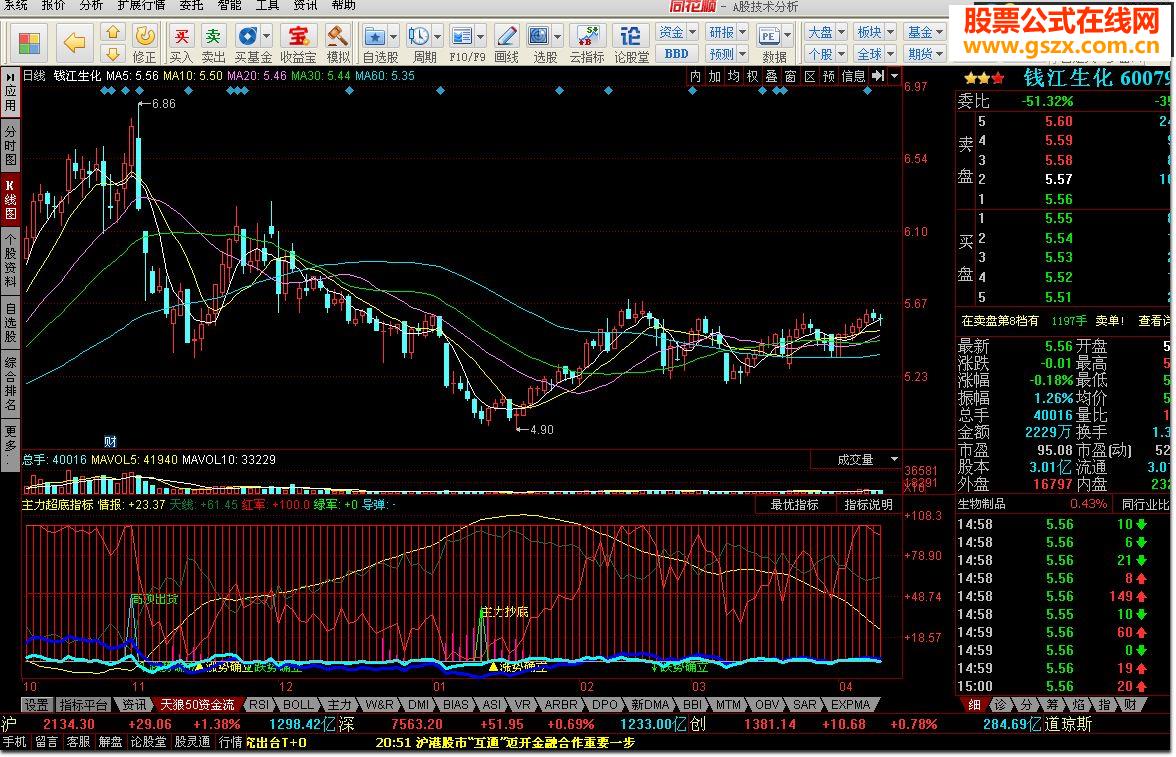Screen dimensions: 1176x757
Task: Click the 指标平台 button
Action: pyautogui.click(x=83, y=704)
